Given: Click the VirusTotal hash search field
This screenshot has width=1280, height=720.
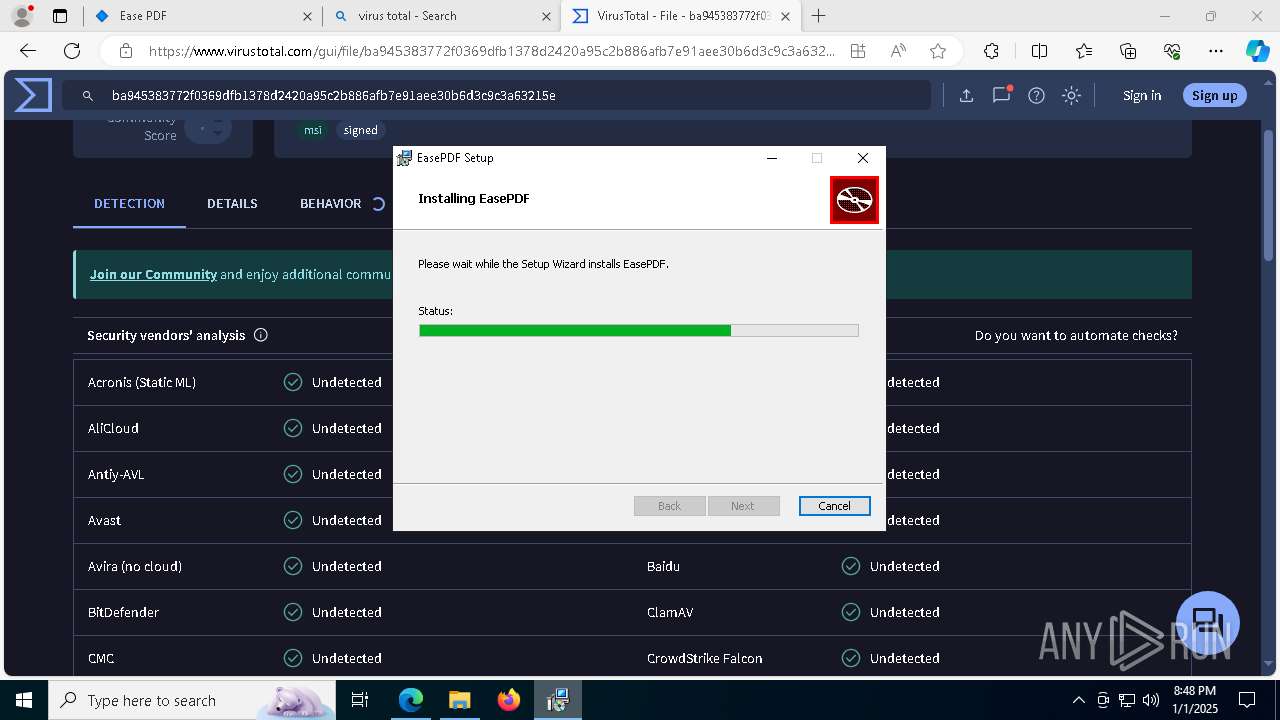Looking at the screenshot, I should 496,95.
